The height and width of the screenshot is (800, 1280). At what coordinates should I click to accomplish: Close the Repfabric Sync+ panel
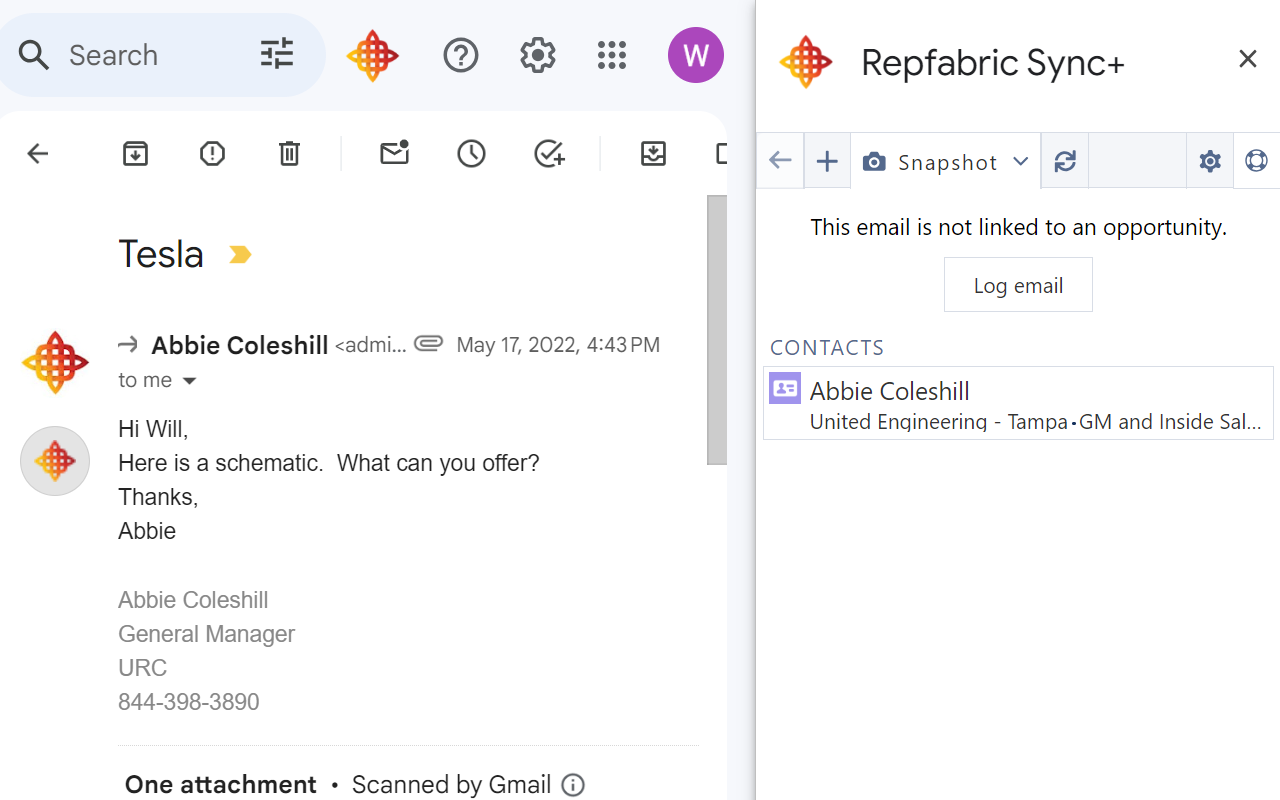[x=1248, y=59]
